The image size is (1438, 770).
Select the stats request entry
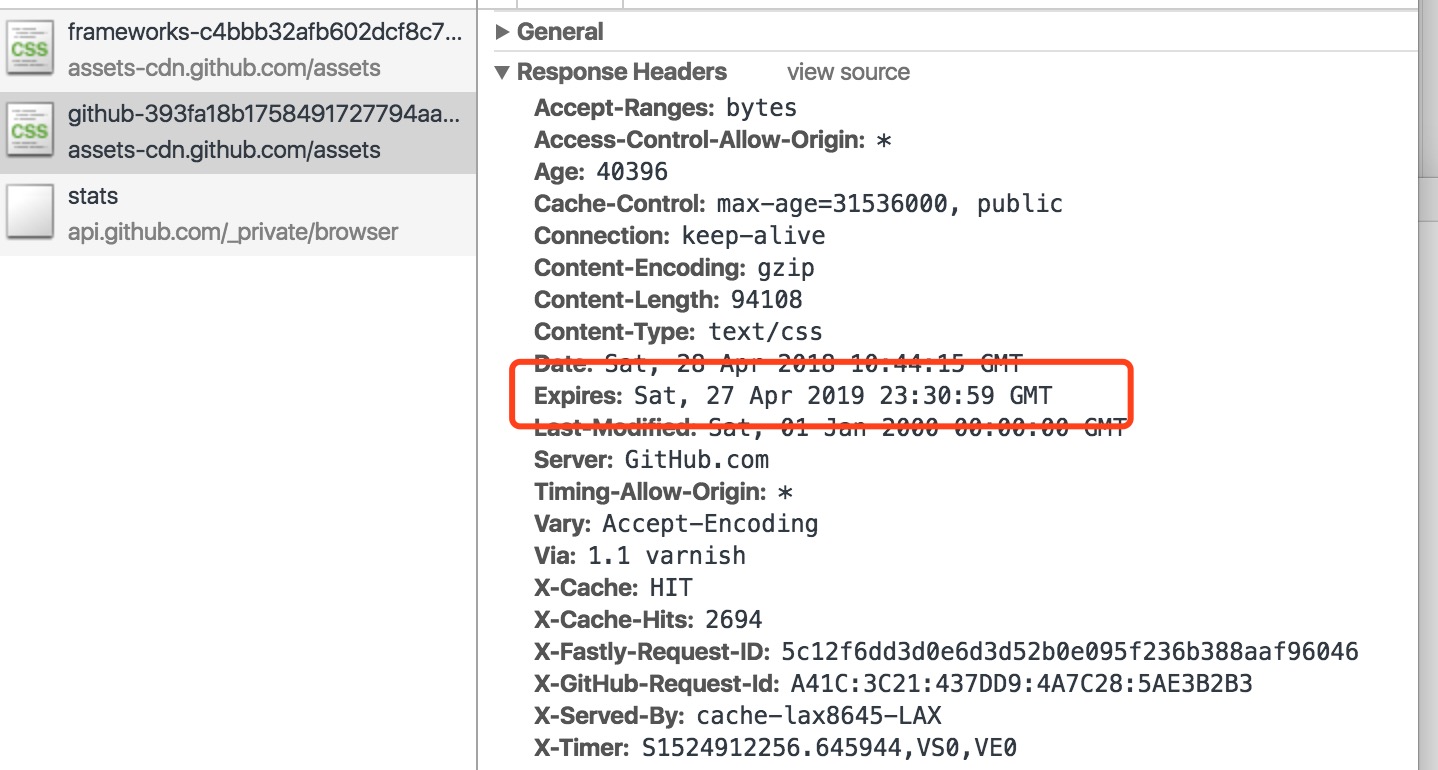[x=93, y=196]
